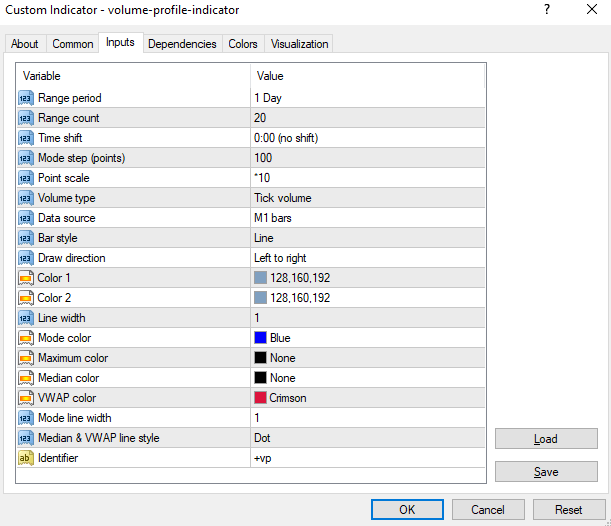Click the Value column header
Viewport: 611px width, 526px height.
(x=367, y=76)
